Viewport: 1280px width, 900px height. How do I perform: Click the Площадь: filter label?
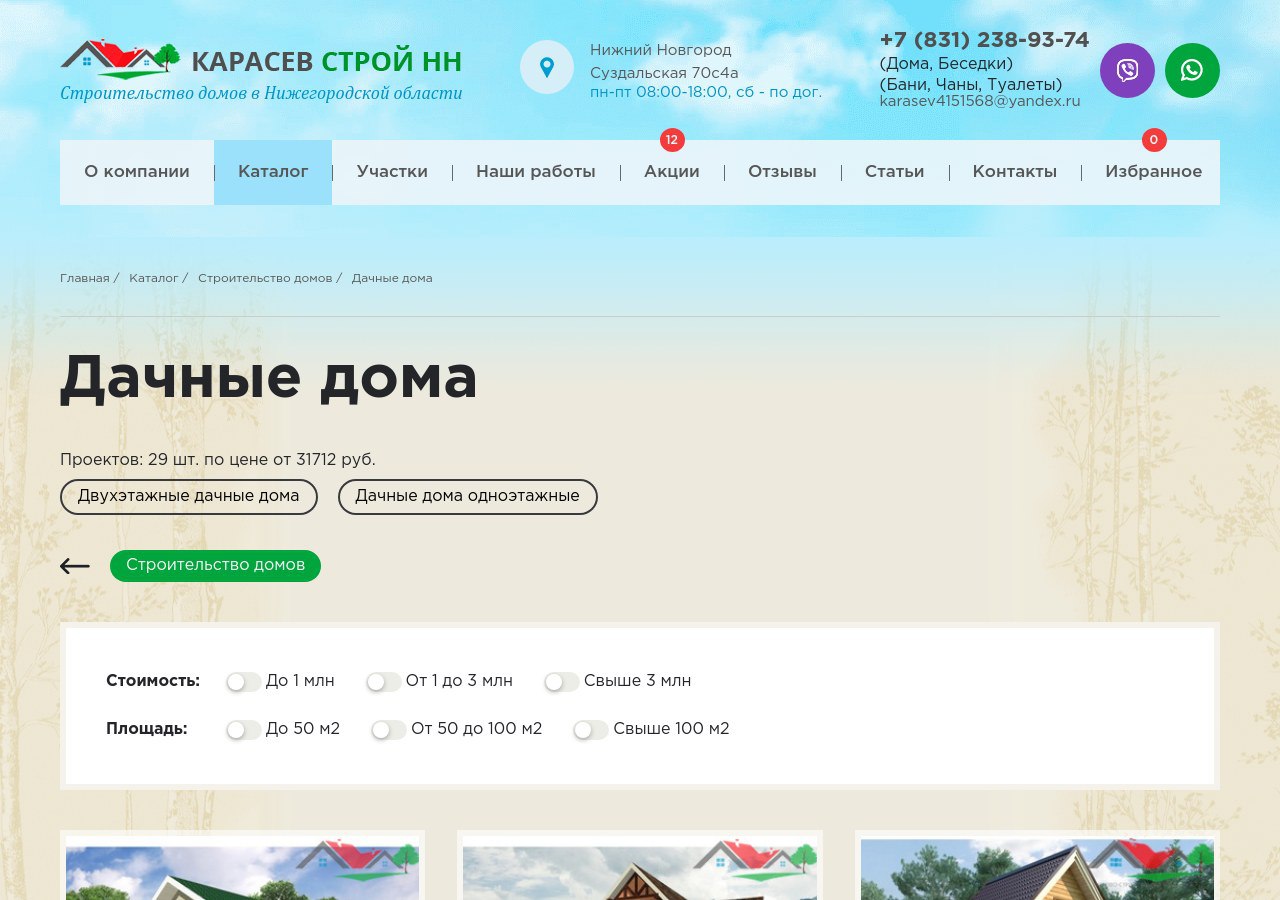point(147,729)
